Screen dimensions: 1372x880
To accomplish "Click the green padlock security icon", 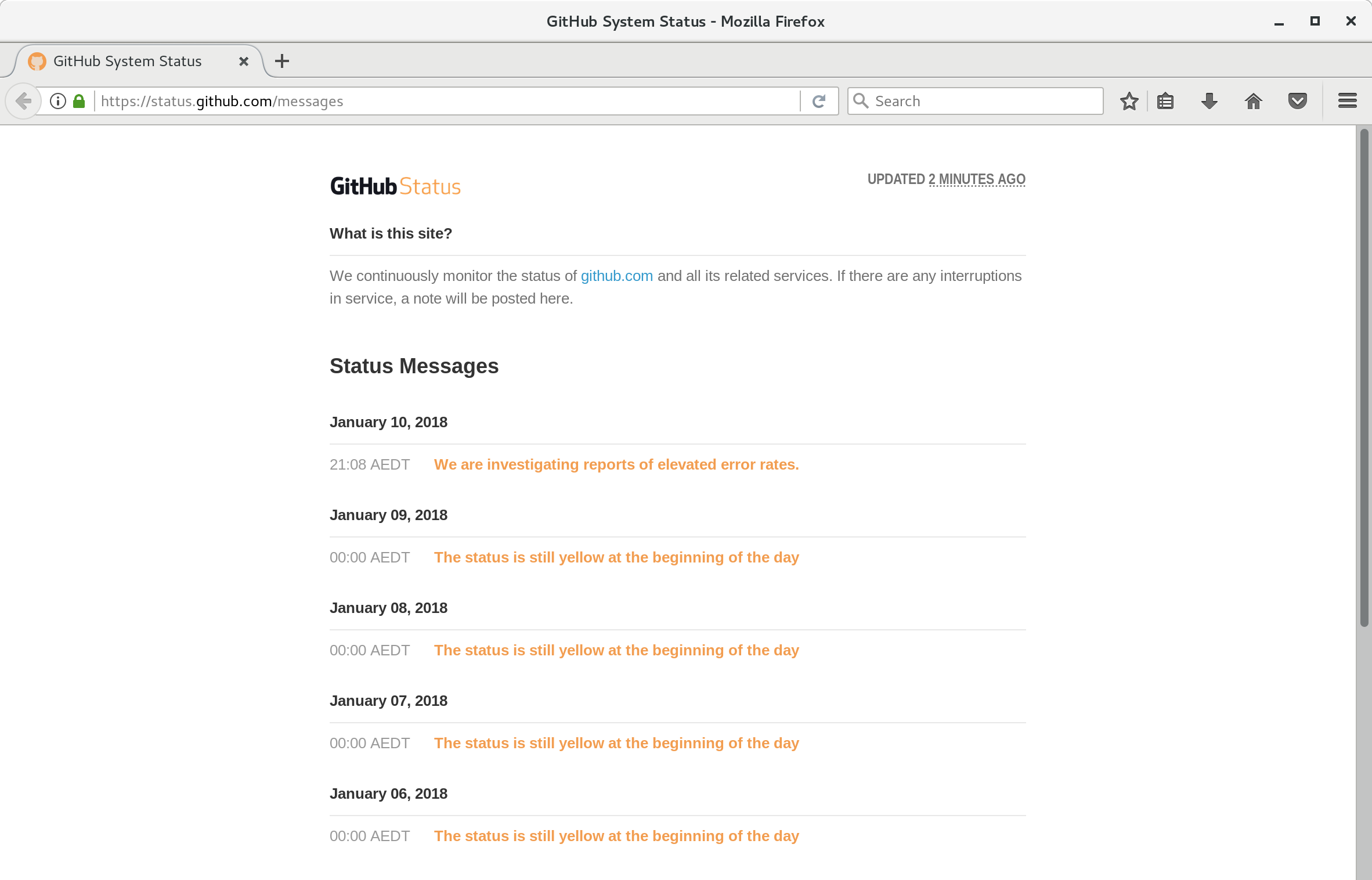I will coord(79,101).
